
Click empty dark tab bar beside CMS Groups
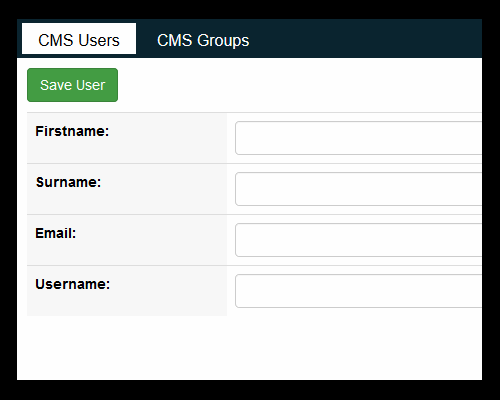click(x=367, y=39)
